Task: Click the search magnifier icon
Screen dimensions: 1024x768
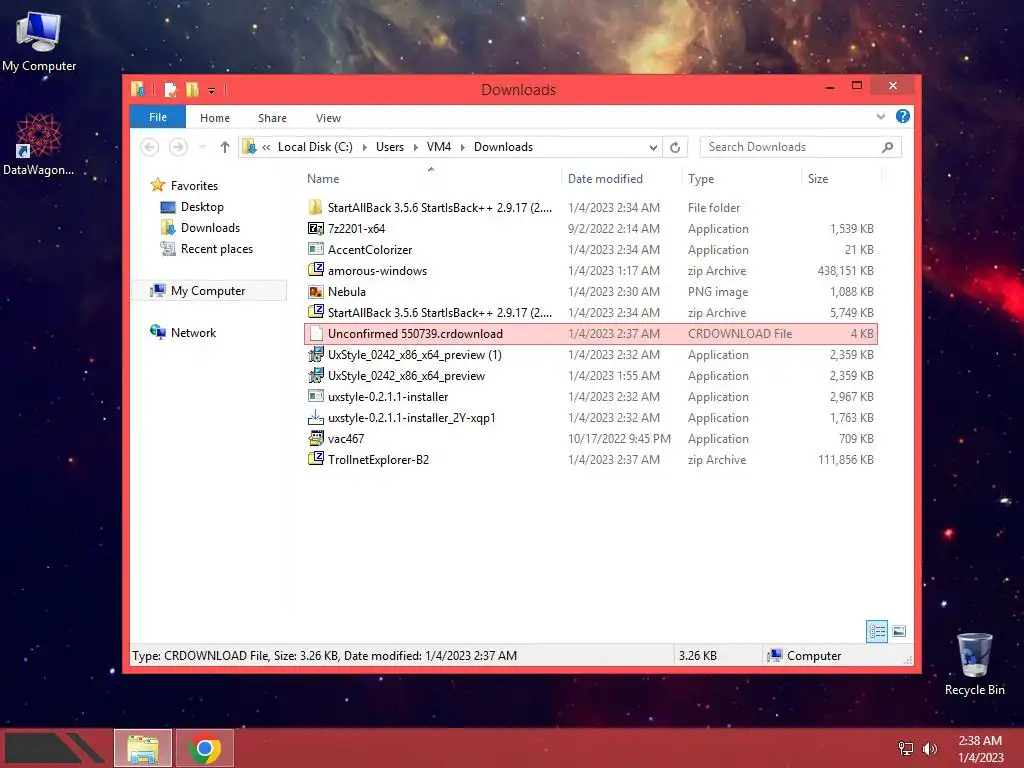Action: (x=887, y=148)
